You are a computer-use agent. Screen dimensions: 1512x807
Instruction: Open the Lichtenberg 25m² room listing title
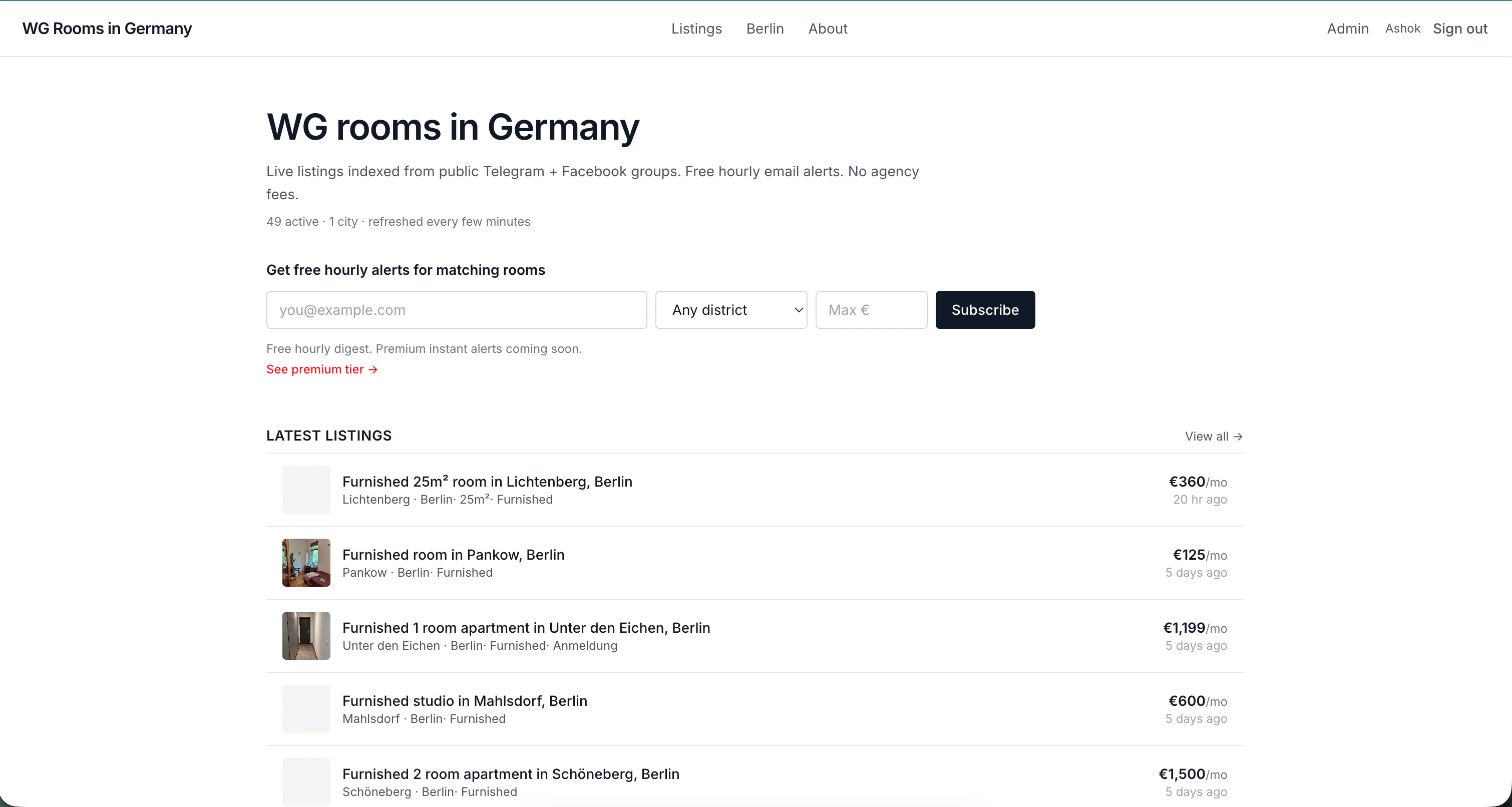point(487,481)
